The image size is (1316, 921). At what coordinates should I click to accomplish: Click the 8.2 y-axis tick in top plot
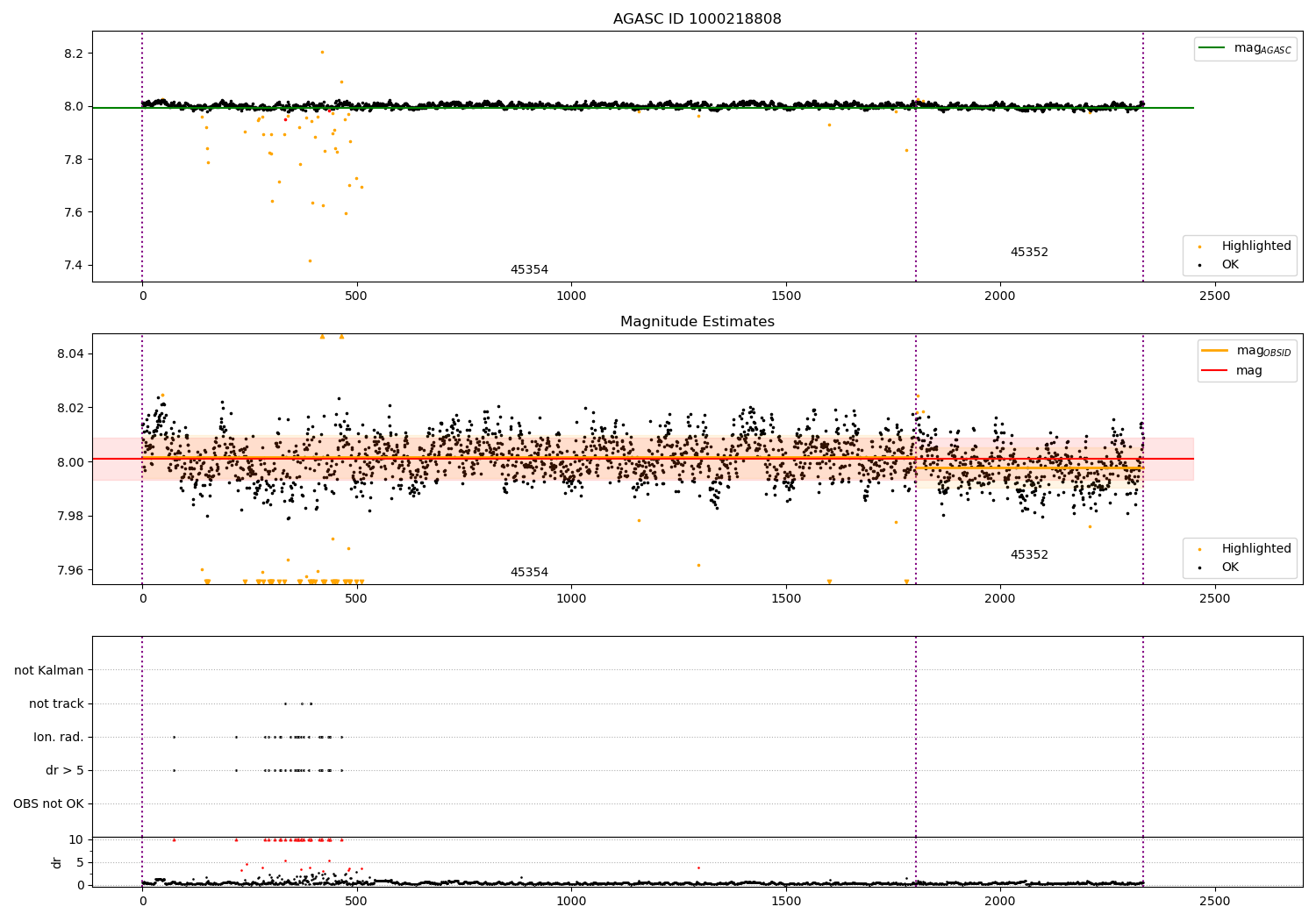pyautogui.click(x=74, y=54)
